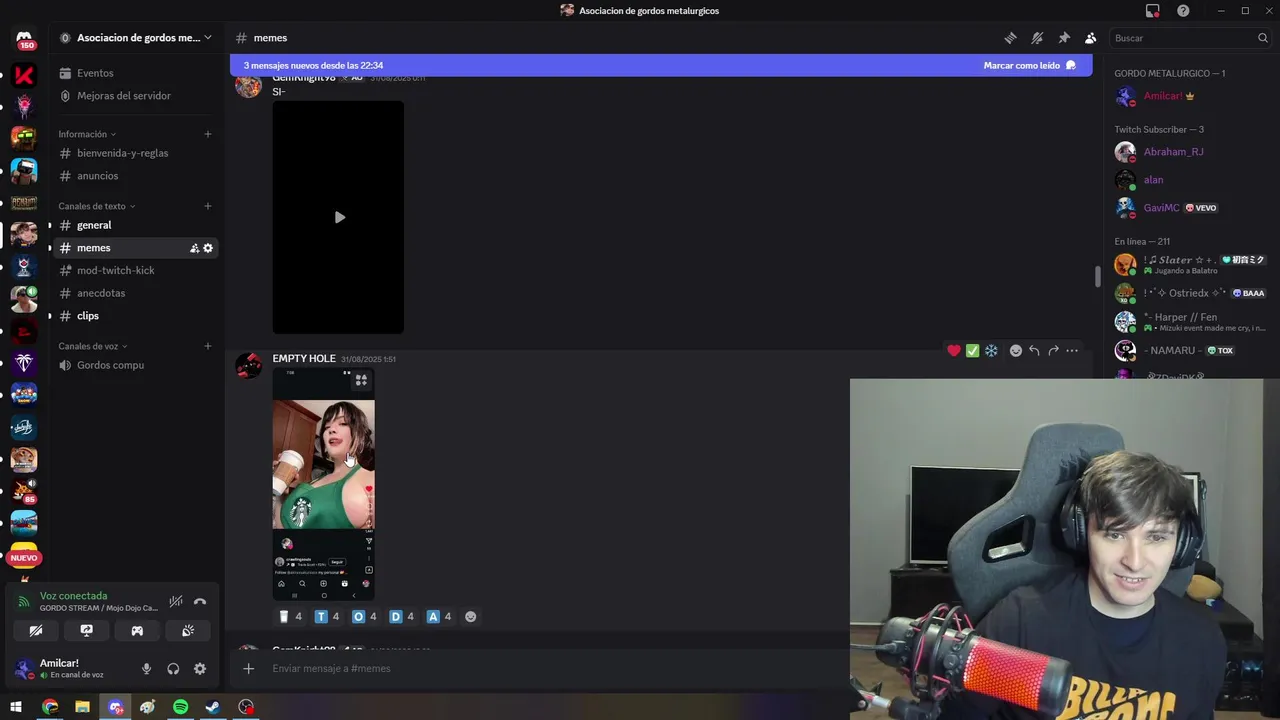This screenshot has height=720, width=1280.
Task: Invite people icon on memes channel
Action: 194,248
